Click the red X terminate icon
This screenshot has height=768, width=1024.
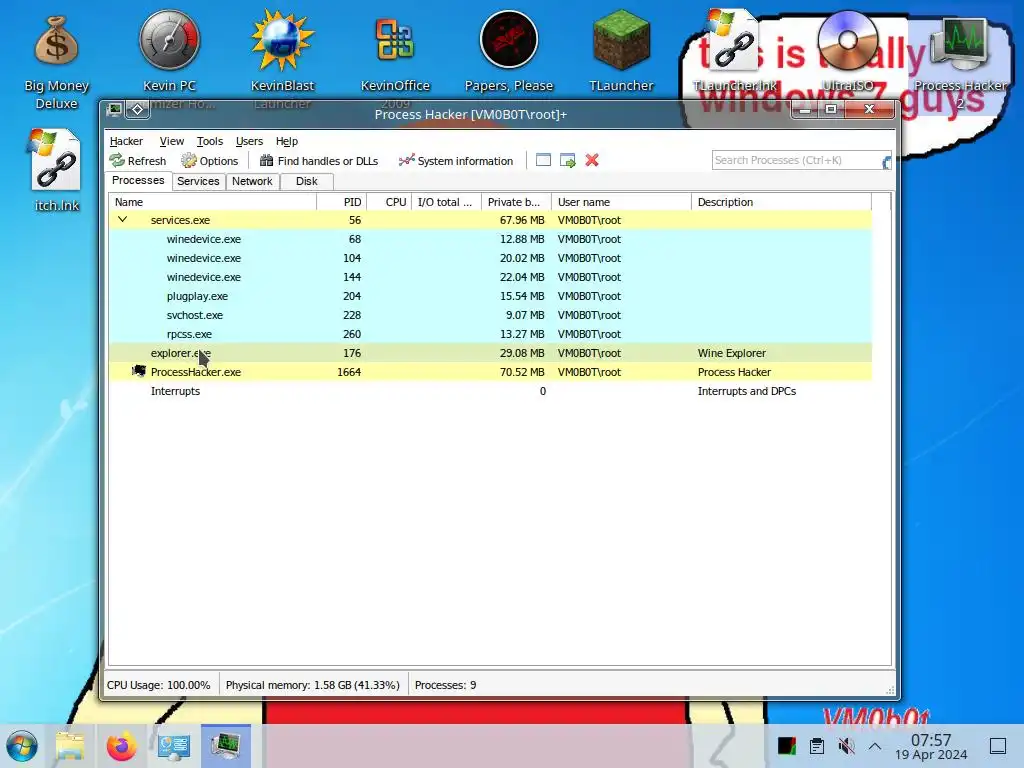pos(592,160)
